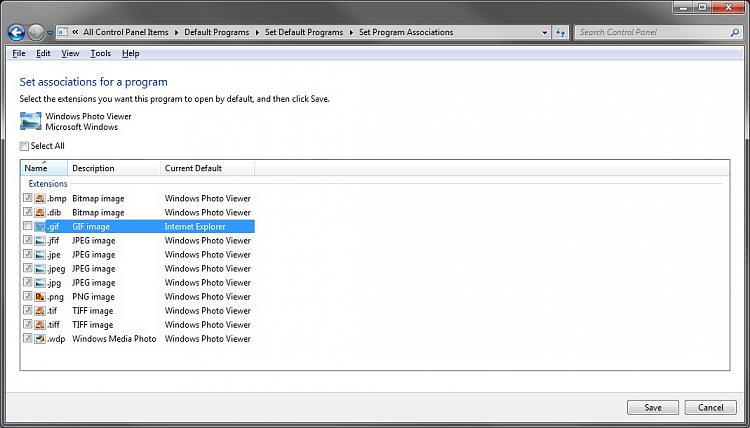
Task: Uncheck the .jpe extension checkbox
Action: coord(28,253)
